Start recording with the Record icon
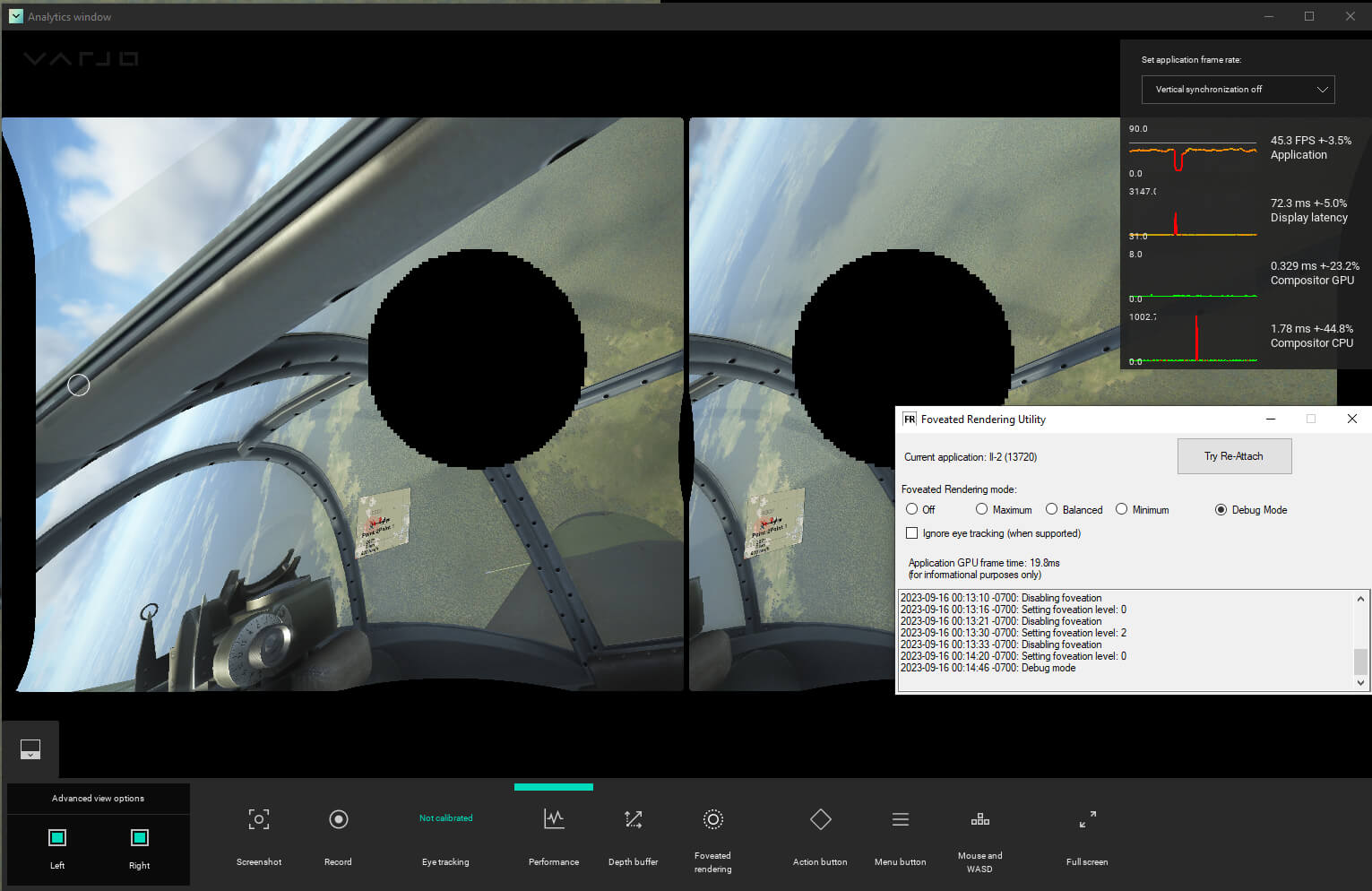 point(338,819)
